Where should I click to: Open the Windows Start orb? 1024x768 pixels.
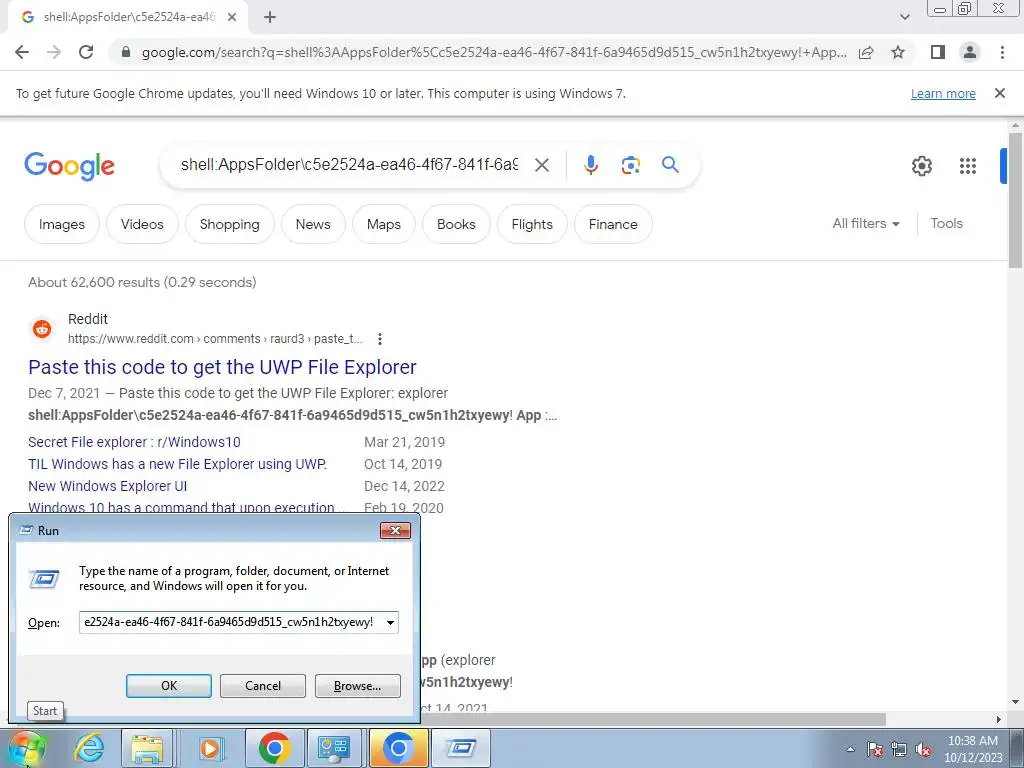[26, 748]
